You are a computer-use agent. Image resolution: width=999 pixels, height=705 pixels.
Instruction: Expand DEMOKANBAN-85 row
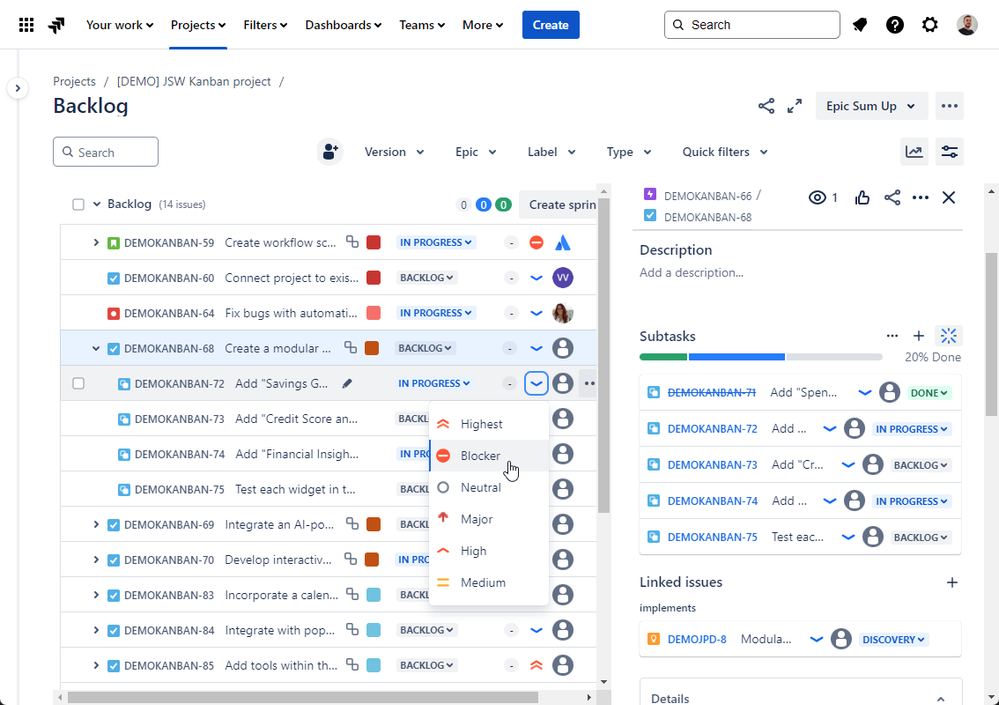point(96,666)
